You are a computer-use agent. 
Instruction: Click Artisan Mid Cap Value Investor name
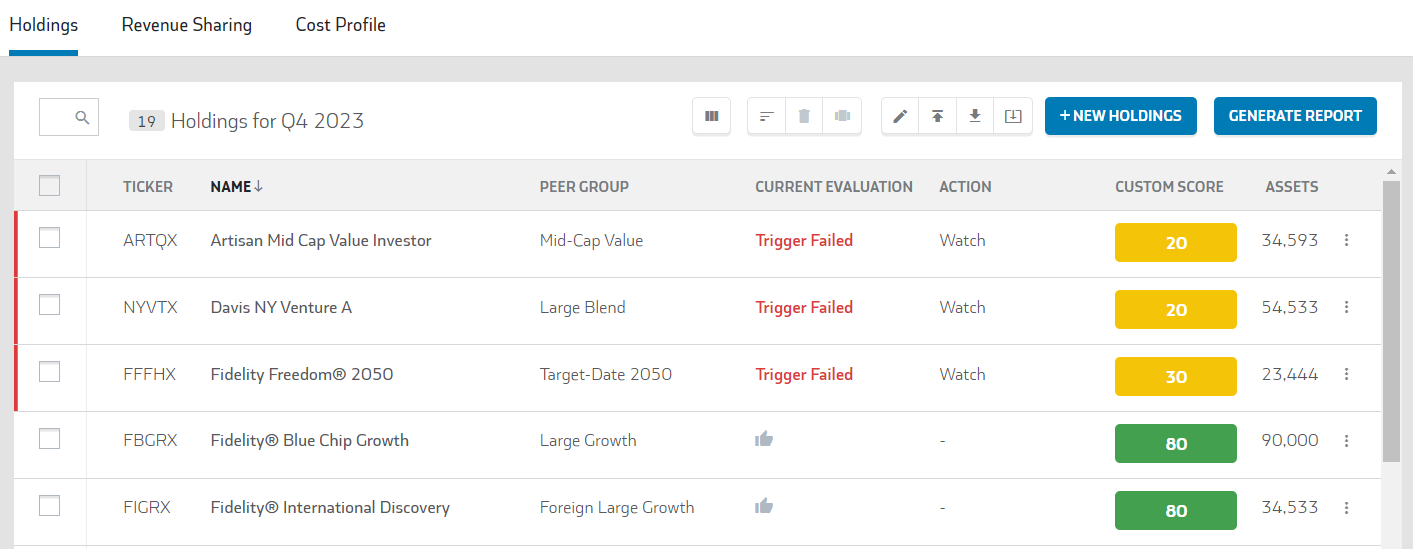pos(321,240)
